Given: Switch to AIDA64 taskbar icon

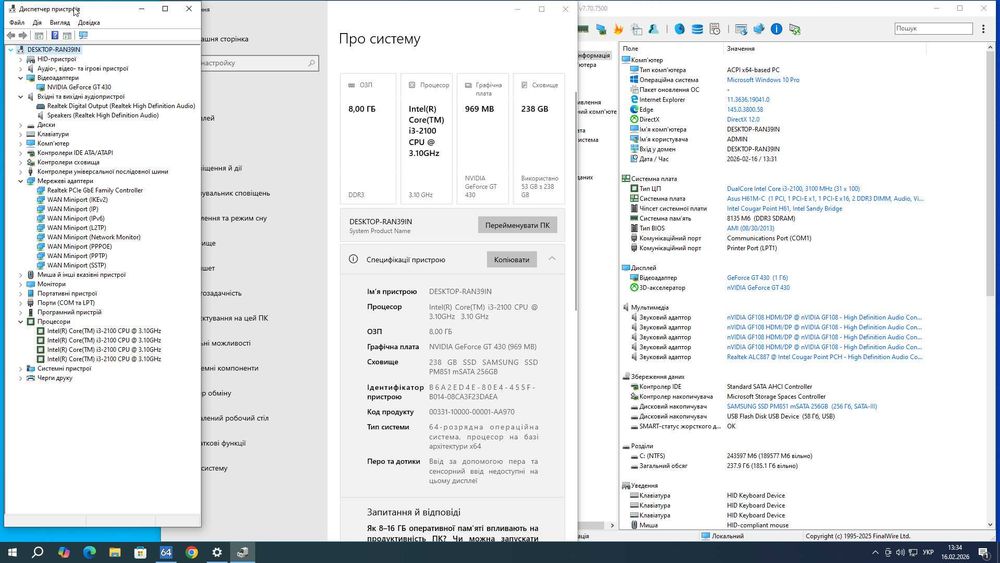Looking at the screenshot, I should [166, 552].
